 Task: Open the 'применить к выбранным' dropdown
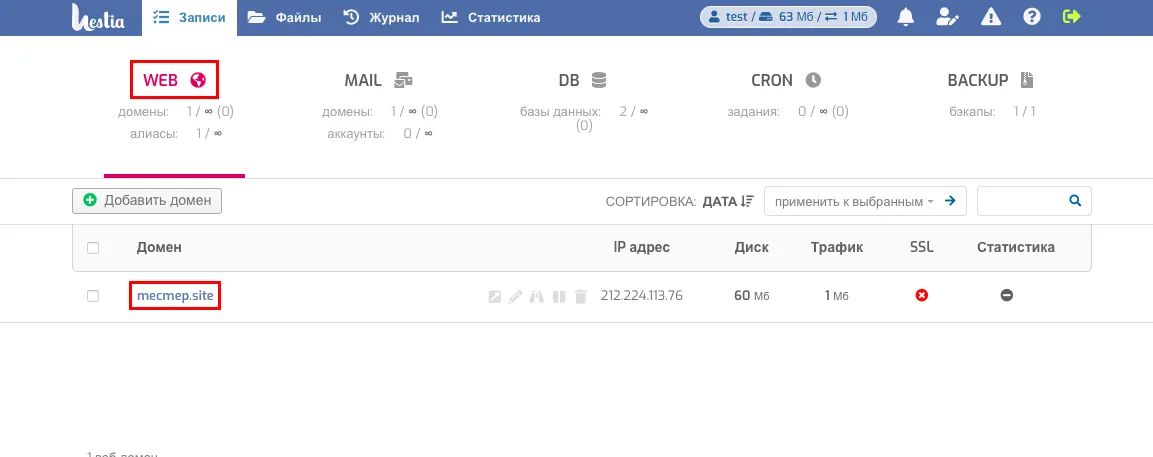point(854,201)
